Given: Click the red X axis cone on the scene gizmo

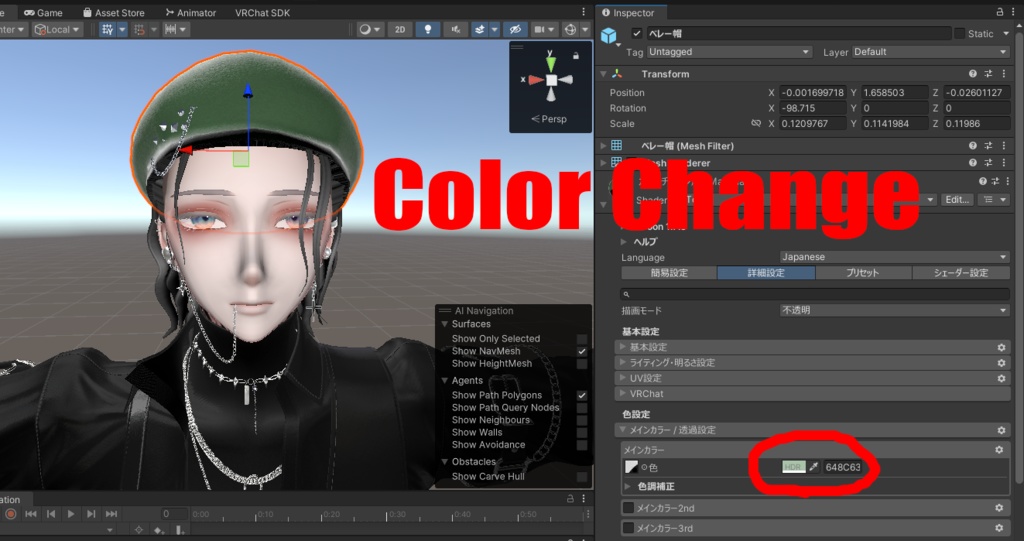Looking at the screenshot, I should pyautogui.click(x=536, y=80).
